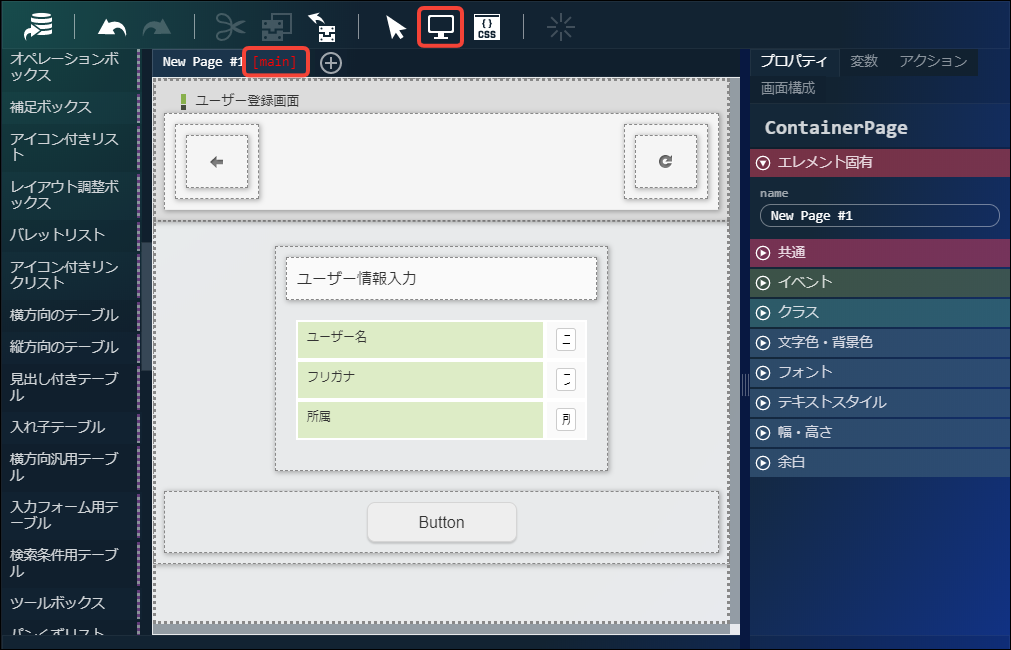The image size is (1011, 650).
Task: Select the New Page #1 tab
Action: pyautogui.click(x=202, y=63)
